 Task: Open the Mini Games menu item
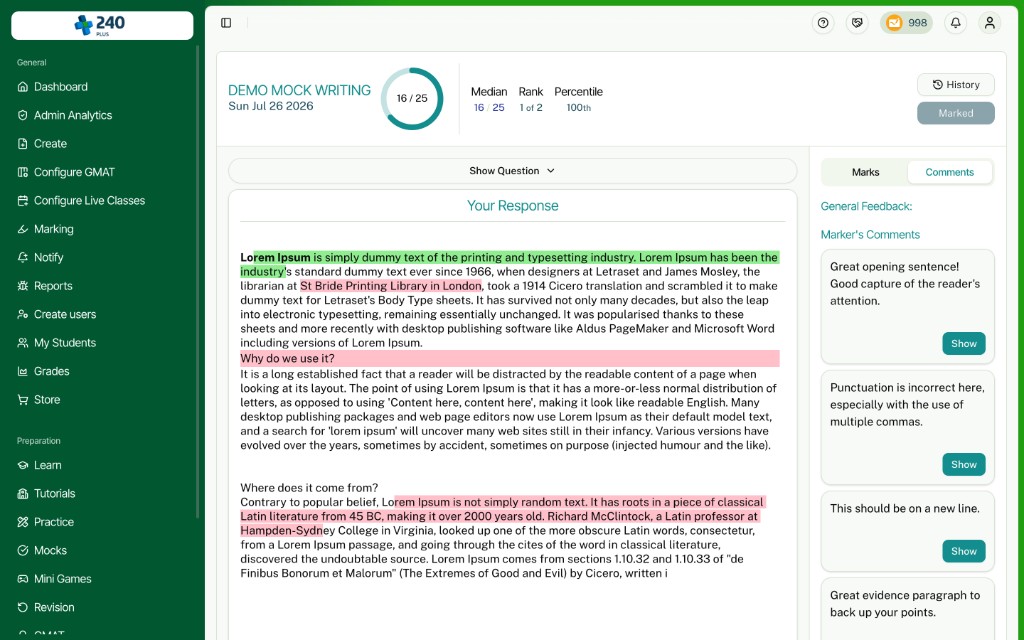click(62, 579)
